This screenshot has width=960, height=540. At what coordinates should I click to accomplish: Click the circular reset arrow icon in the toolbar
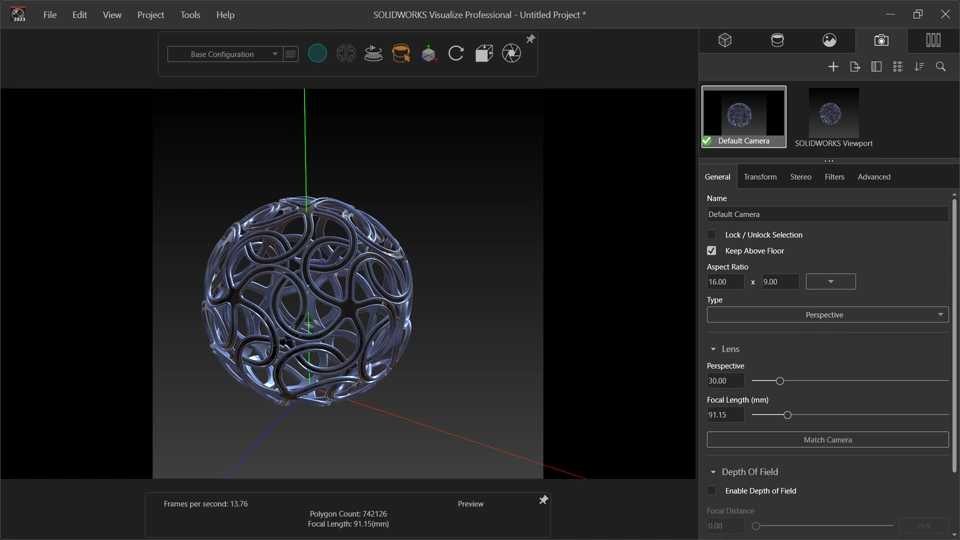[x=456, y=54]
